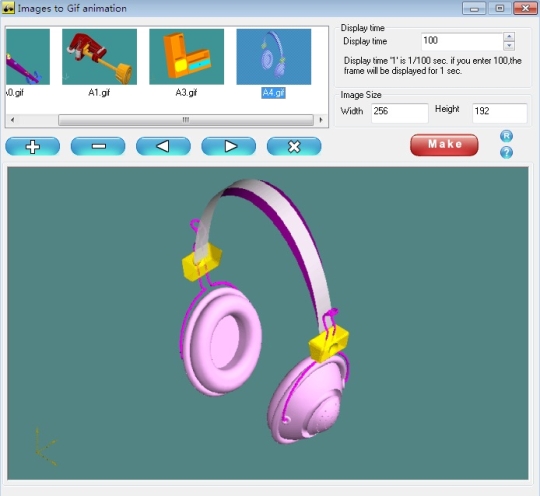Click the A1.gif file name label
Screen dimensions: 540x496
click(x=99, y=93)
